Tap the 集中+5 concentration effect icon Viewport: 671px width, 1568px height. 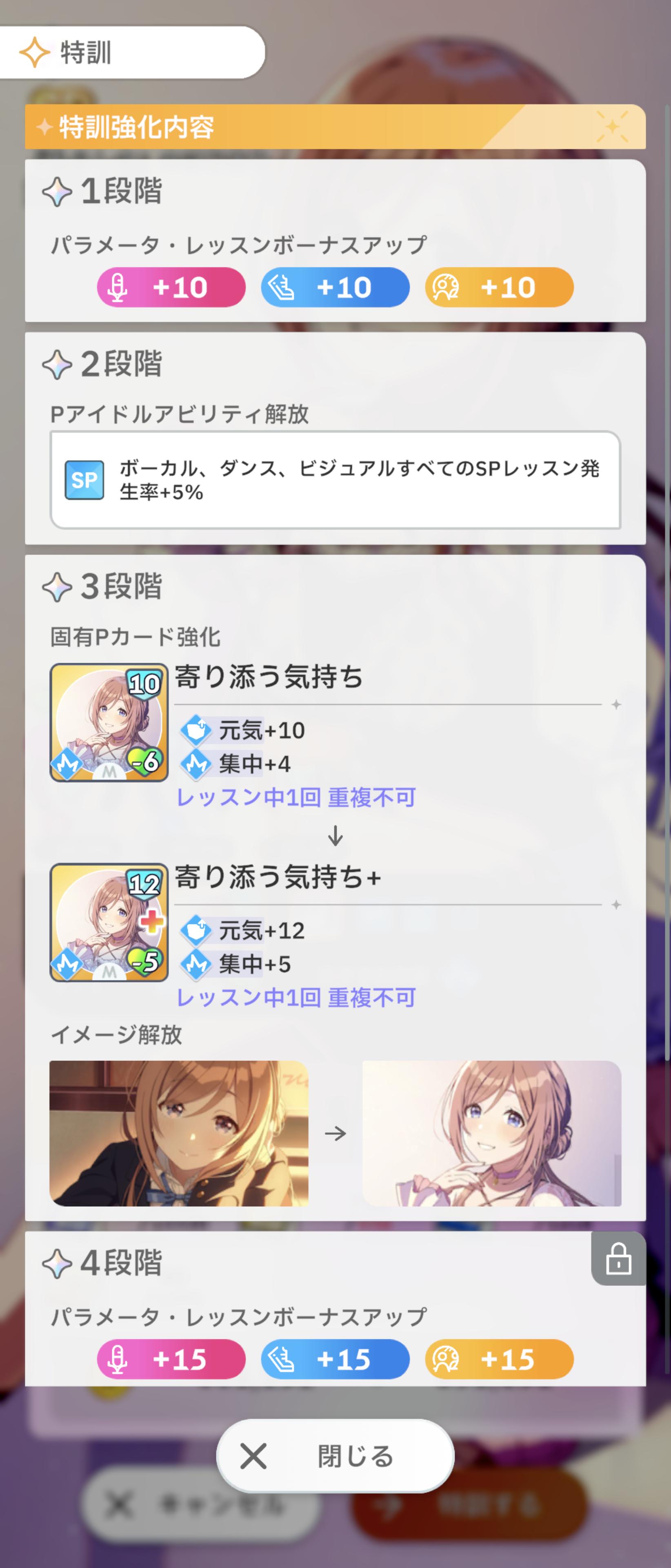coord(196,964)
